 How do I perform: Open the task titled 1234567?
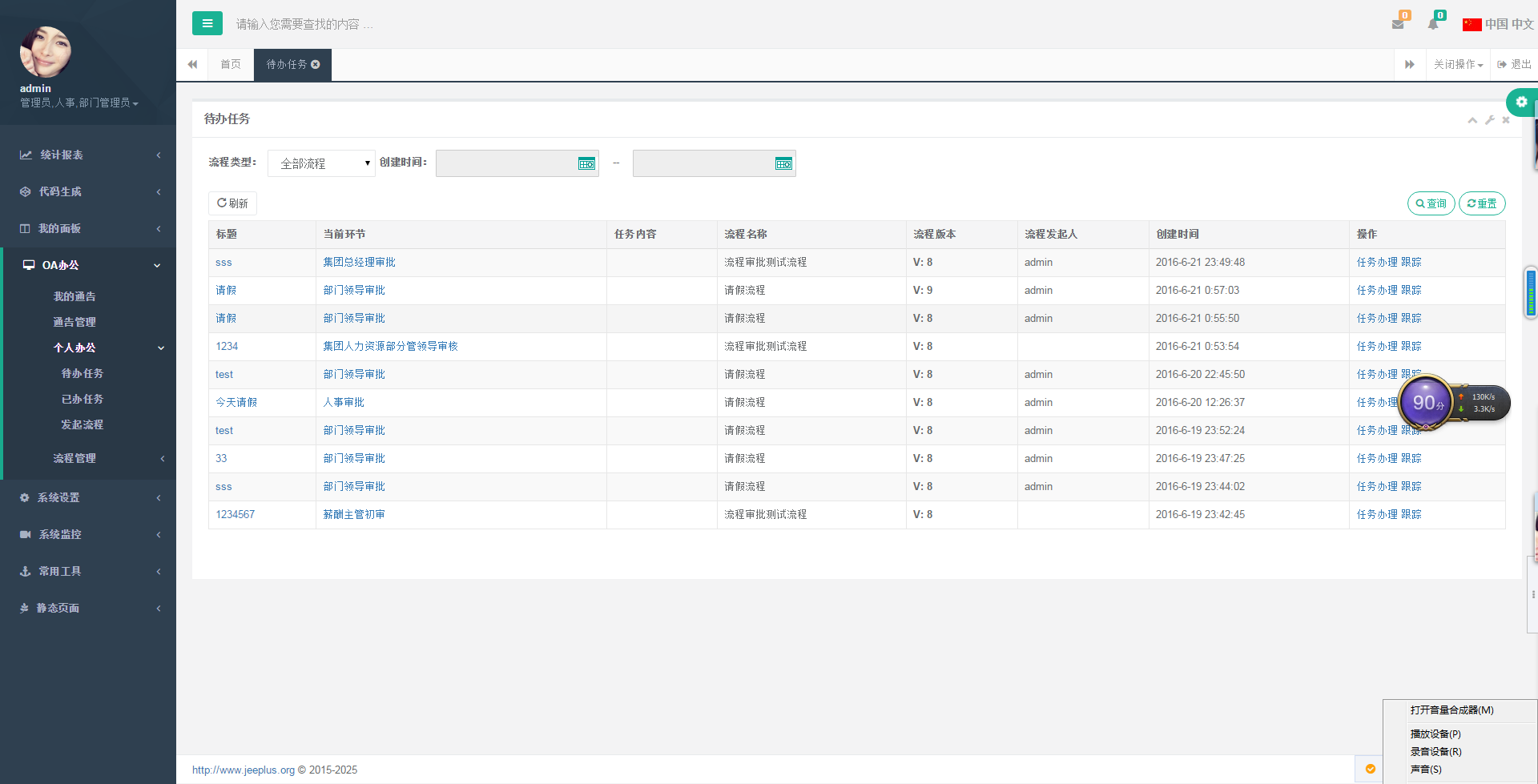click(x=235, y=514)
